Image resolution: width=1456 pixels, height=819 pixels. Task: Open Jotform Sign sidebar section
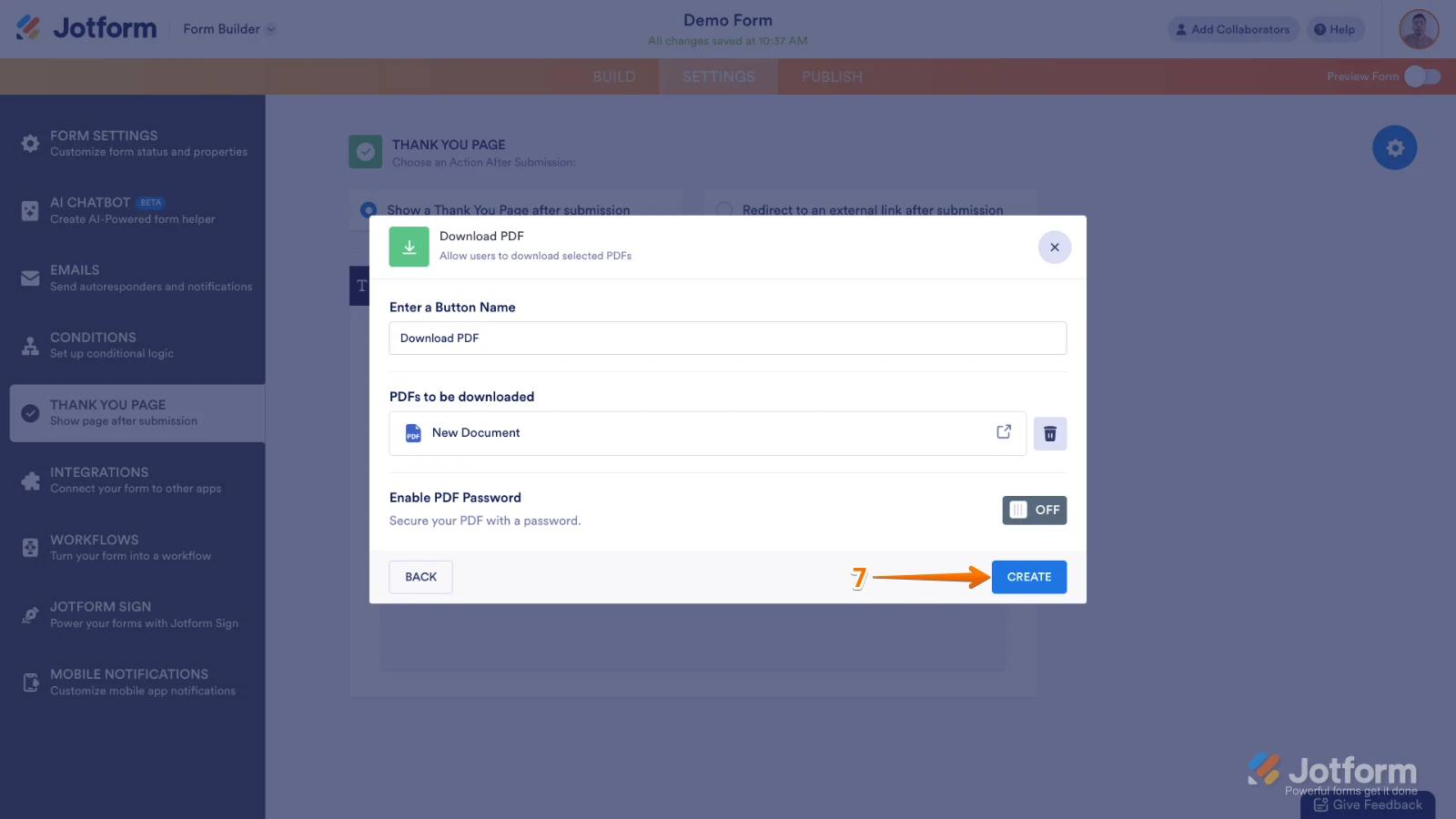point(133,615)
